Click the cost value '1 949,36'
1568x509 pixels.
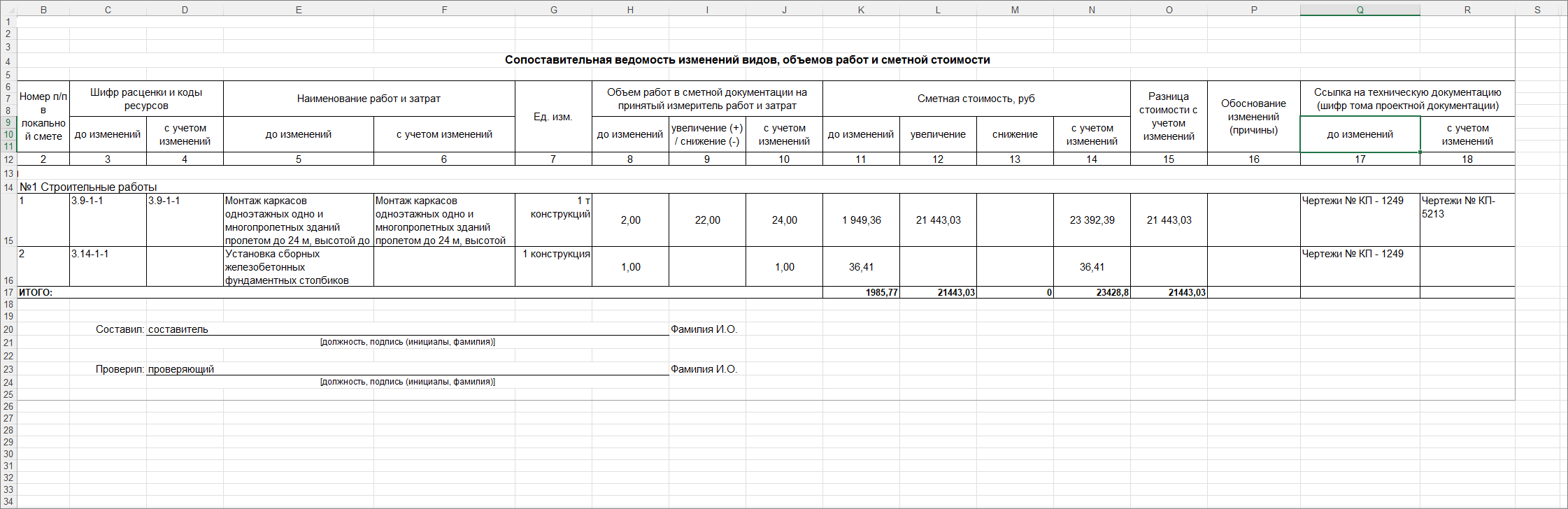click(861, 220)
